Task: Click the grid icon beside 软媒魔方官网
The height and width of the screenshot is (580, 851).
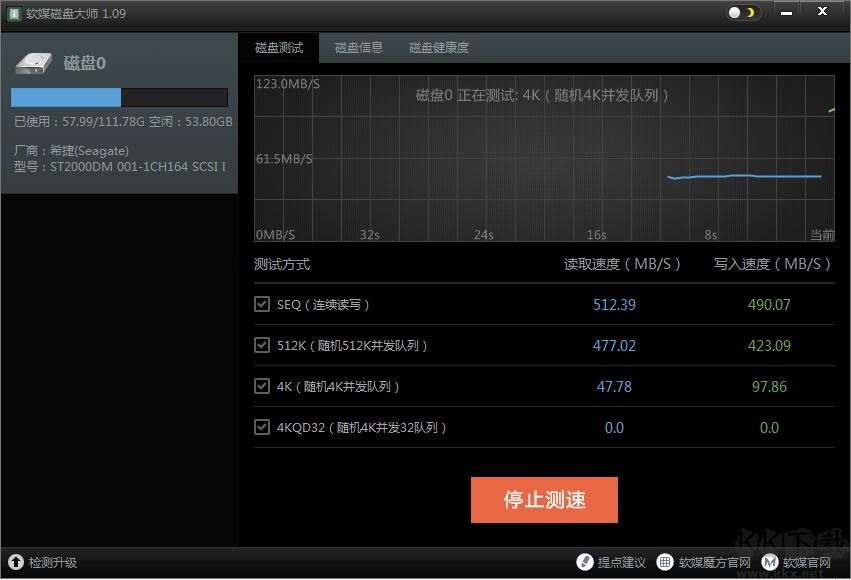Action: [x=666, y=562]
